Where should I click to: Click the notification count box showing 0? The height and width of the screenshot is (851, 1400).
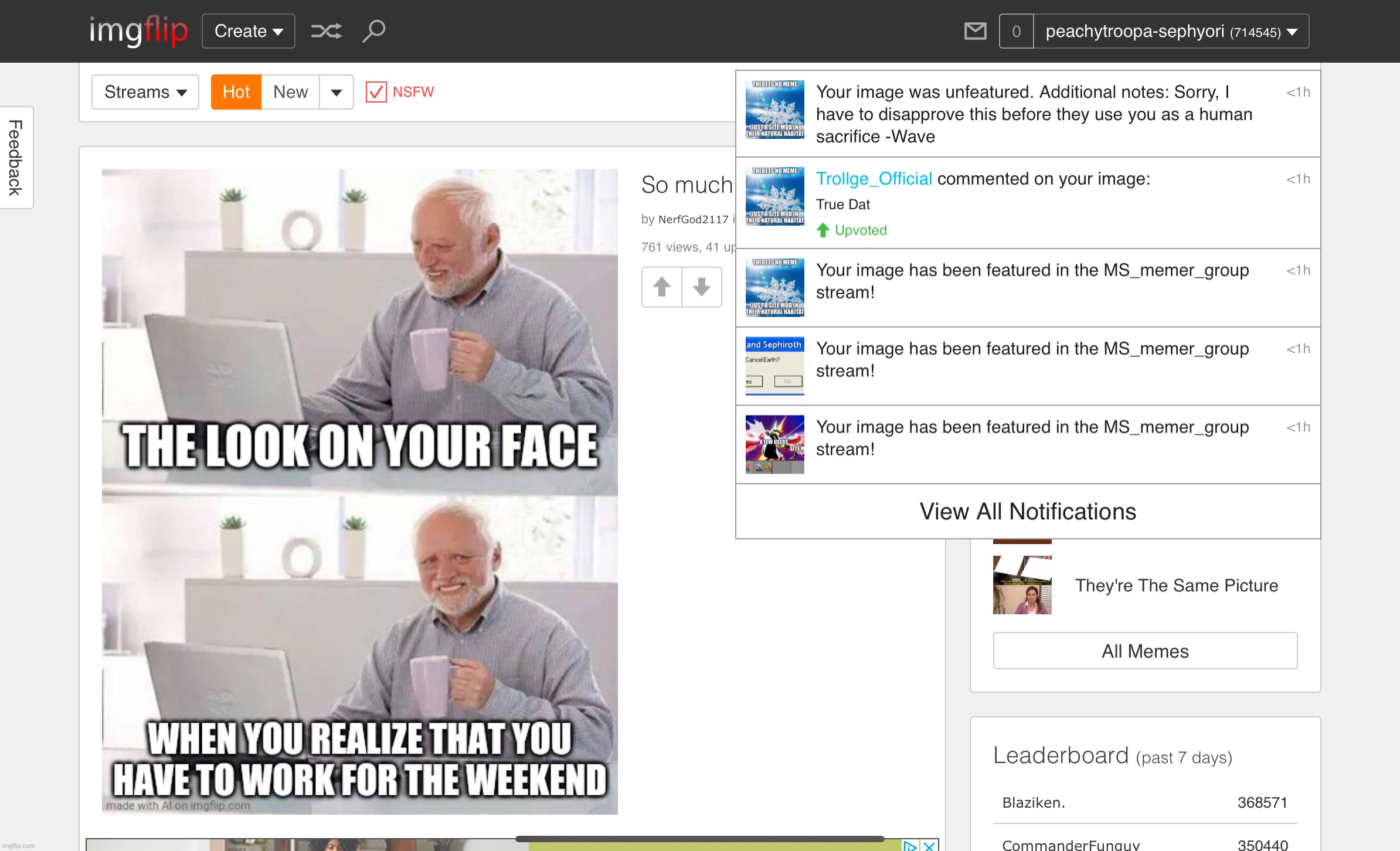click(1017, 31)
